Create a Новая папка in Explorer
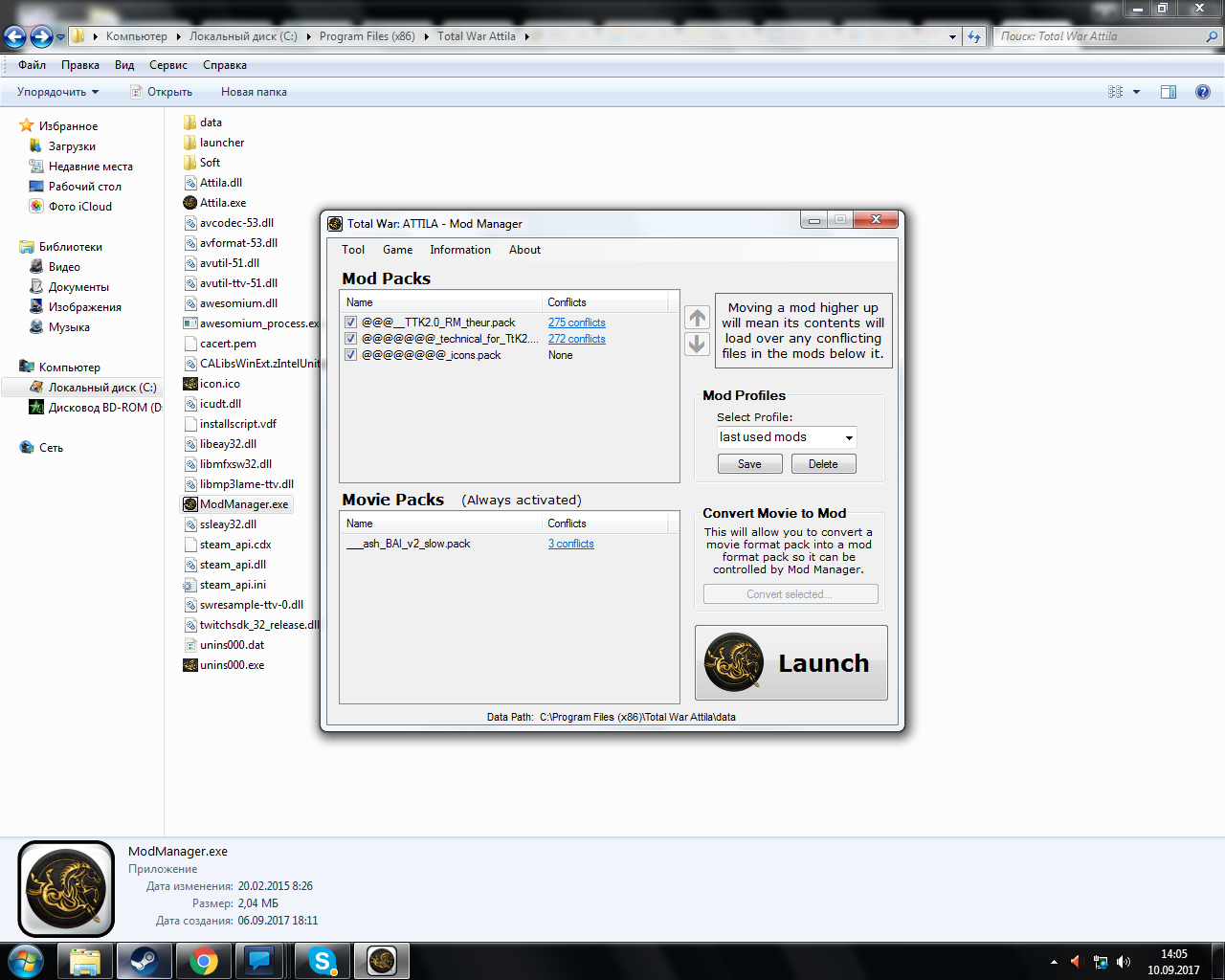 [x=254, y=92]
